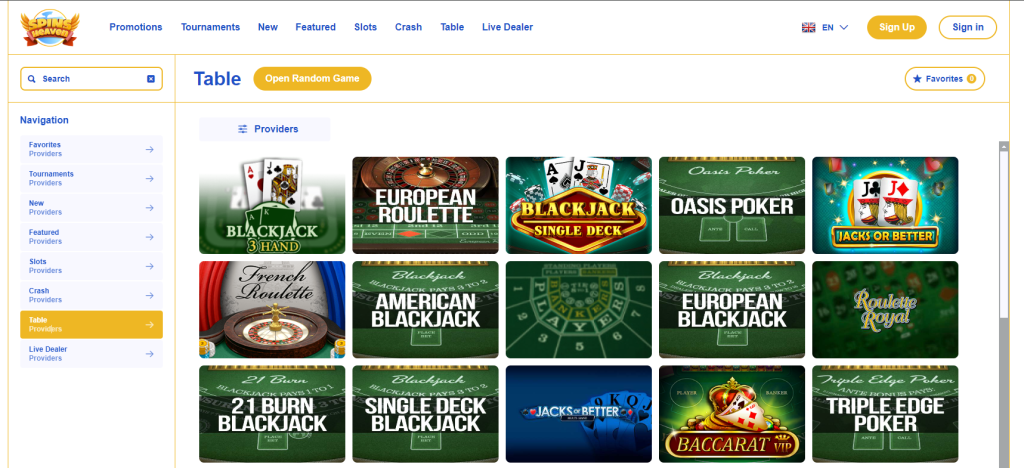Viewport: 1024px width, 468px height.
Task: Click the arrow icon next to Tournaments navigation
Action: click(x=150, y=179)
